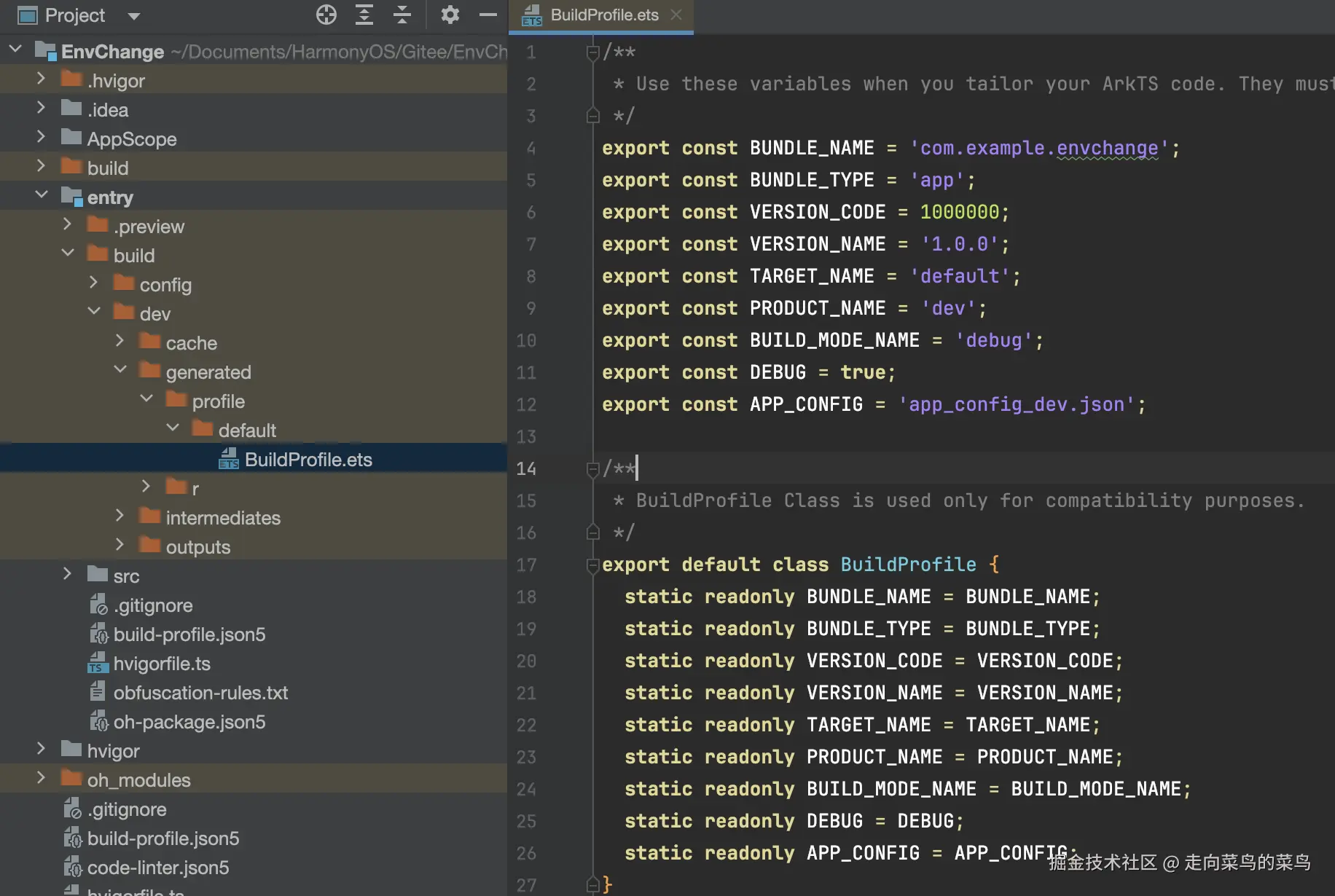The height and width of the screenshot is (896, 1335).
Task: Toggle fold marker on line 1 comment
Action: 592,52
